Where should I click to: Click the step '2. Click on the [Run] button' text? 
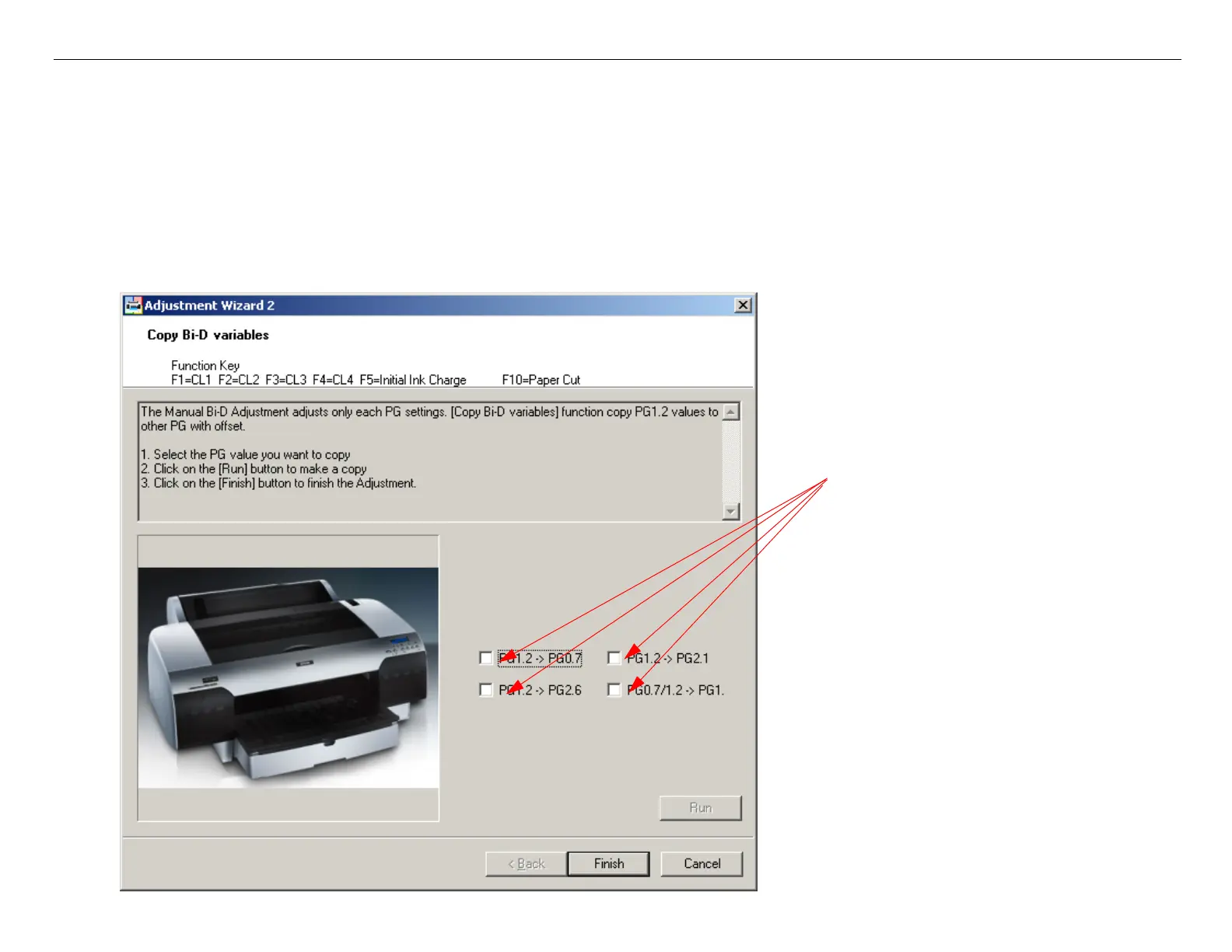pos(254,469)
